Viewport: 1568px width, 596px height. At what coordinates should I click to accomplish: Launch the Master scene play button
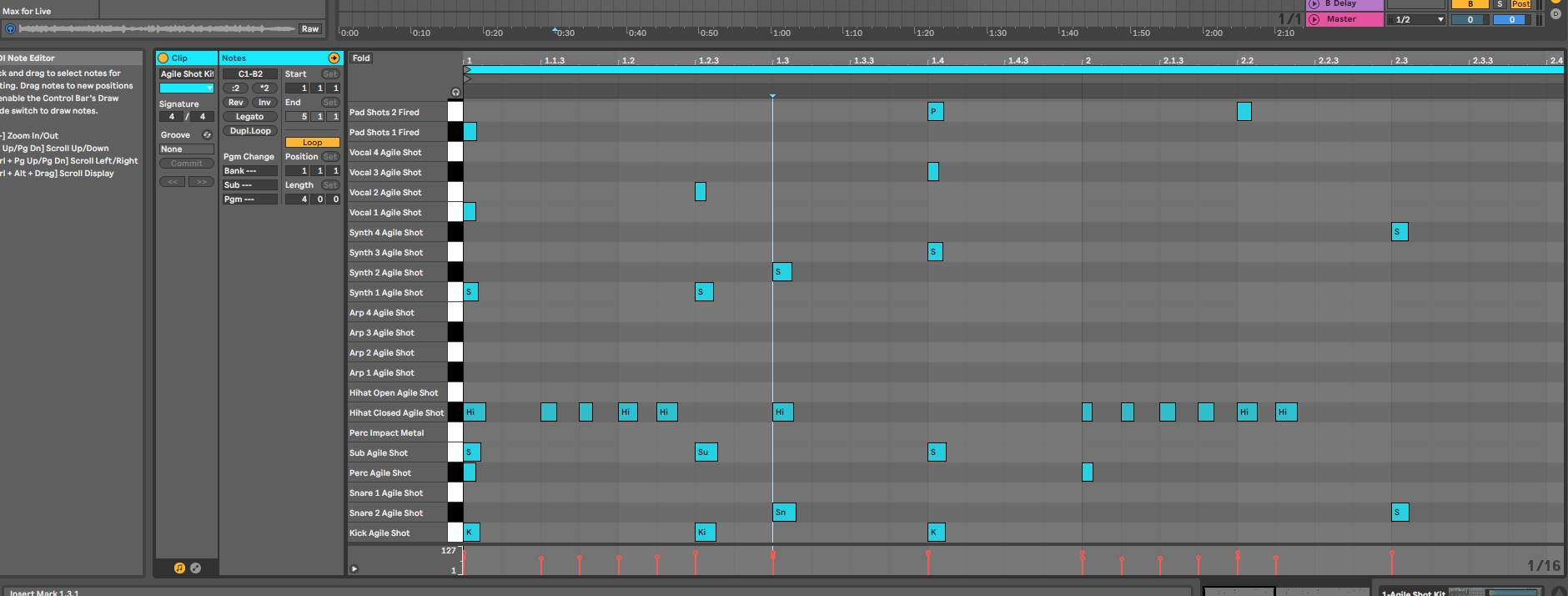click(1314, 19)
